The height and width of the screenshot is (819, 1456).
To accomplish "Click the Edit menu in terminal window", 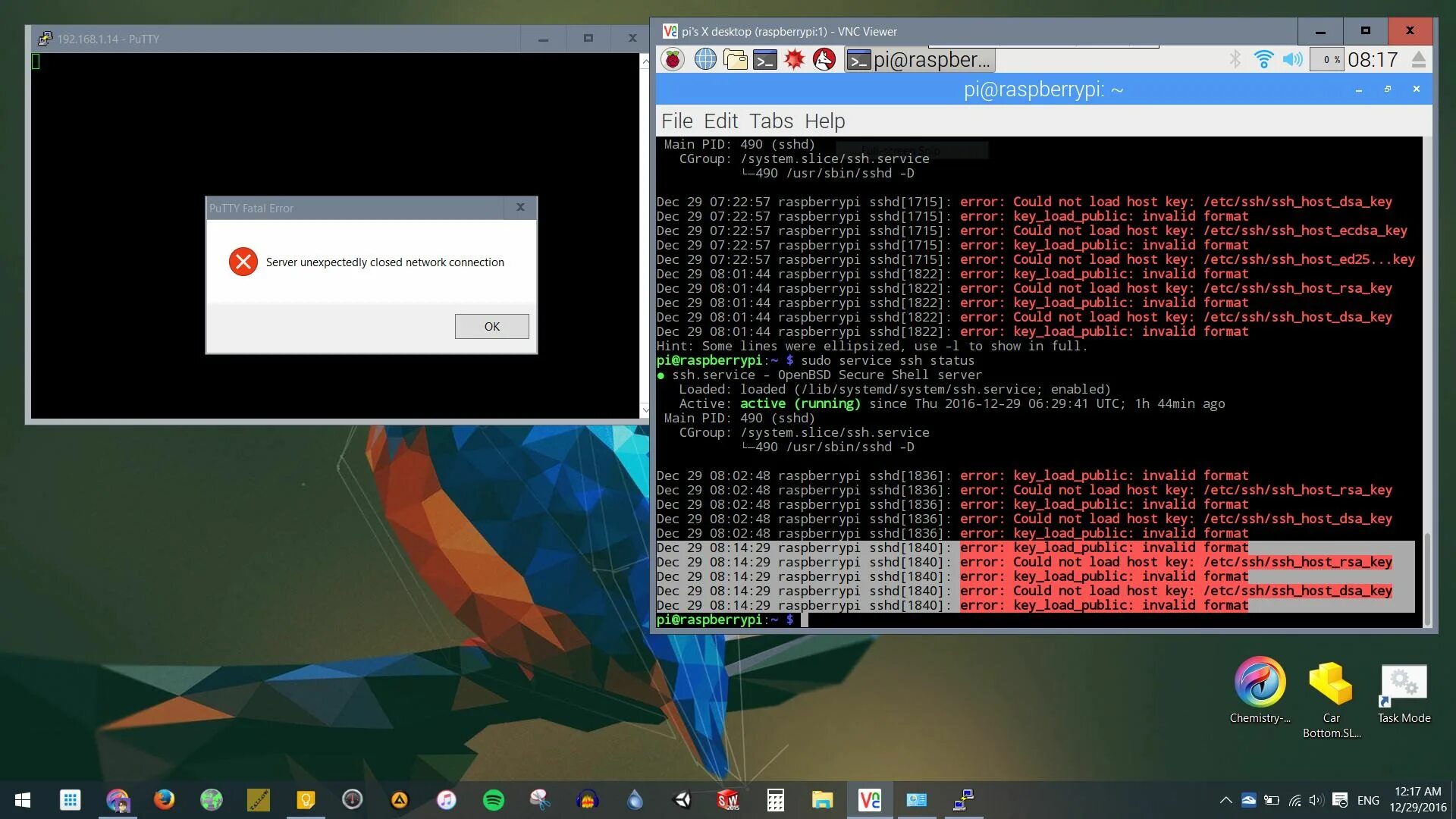I will coord(720,120).
